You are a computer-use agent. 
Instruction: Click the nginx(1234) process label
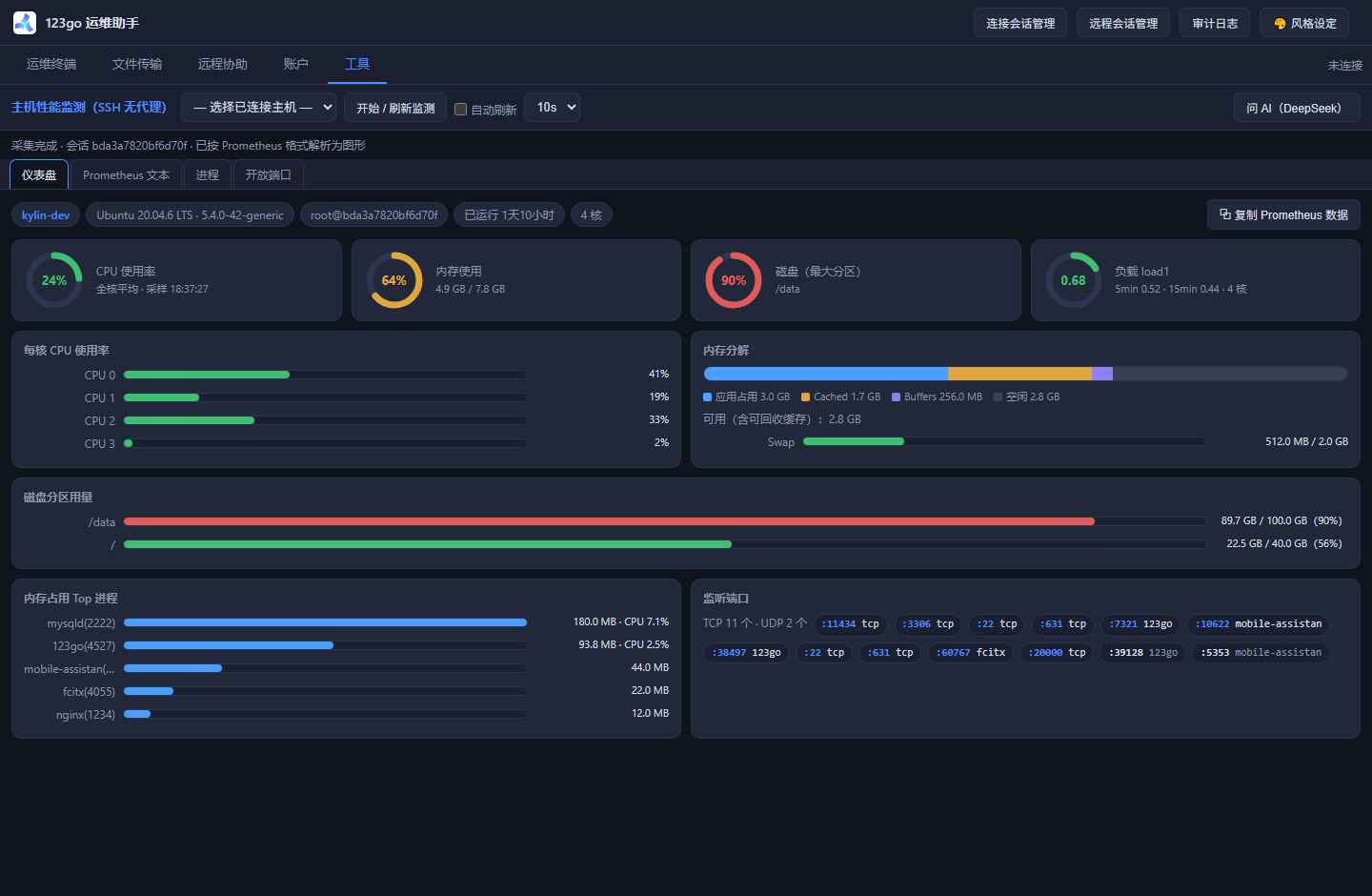86,715
